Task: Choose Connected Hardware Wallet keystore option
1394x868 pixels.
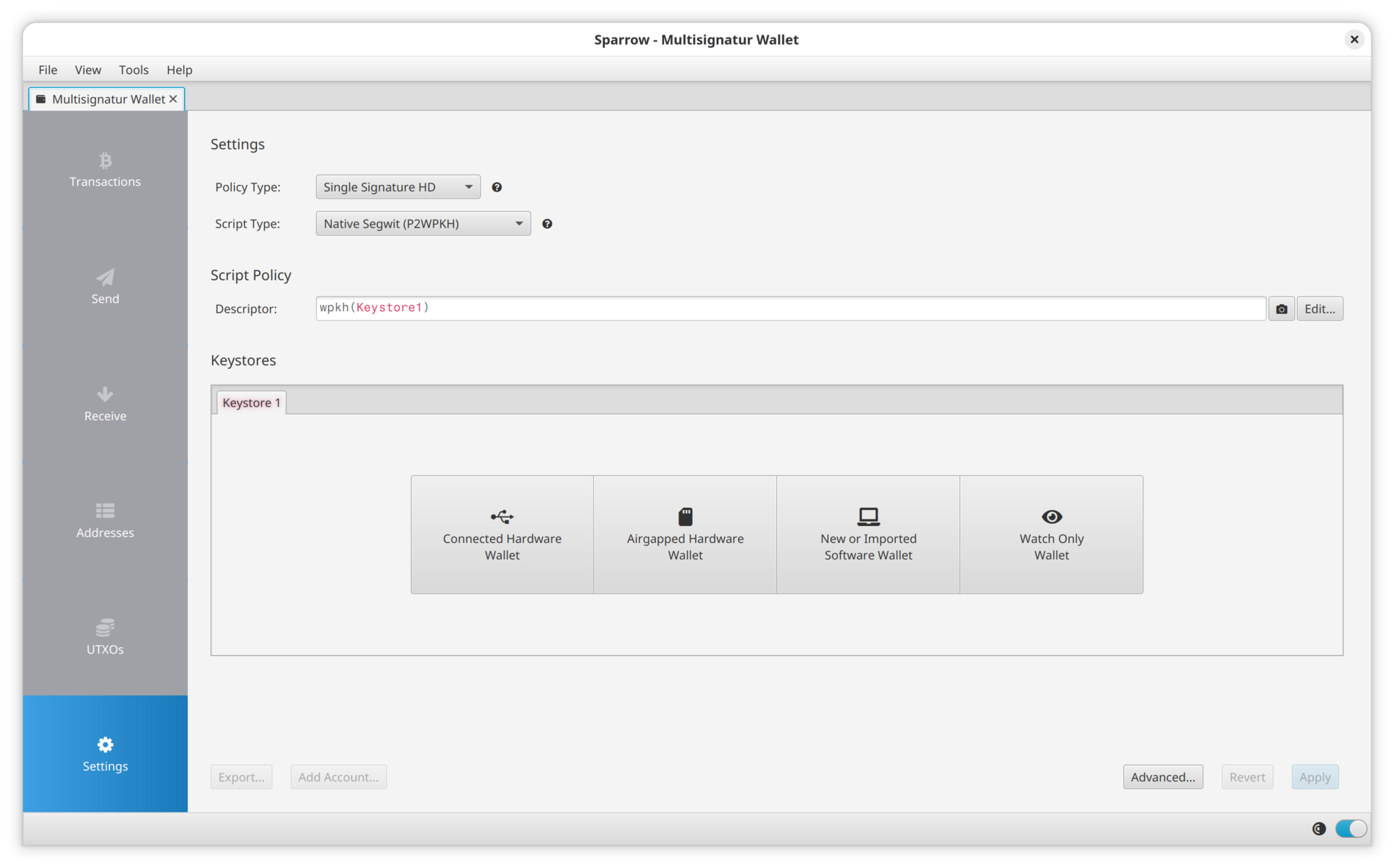Action: (502, 534)
